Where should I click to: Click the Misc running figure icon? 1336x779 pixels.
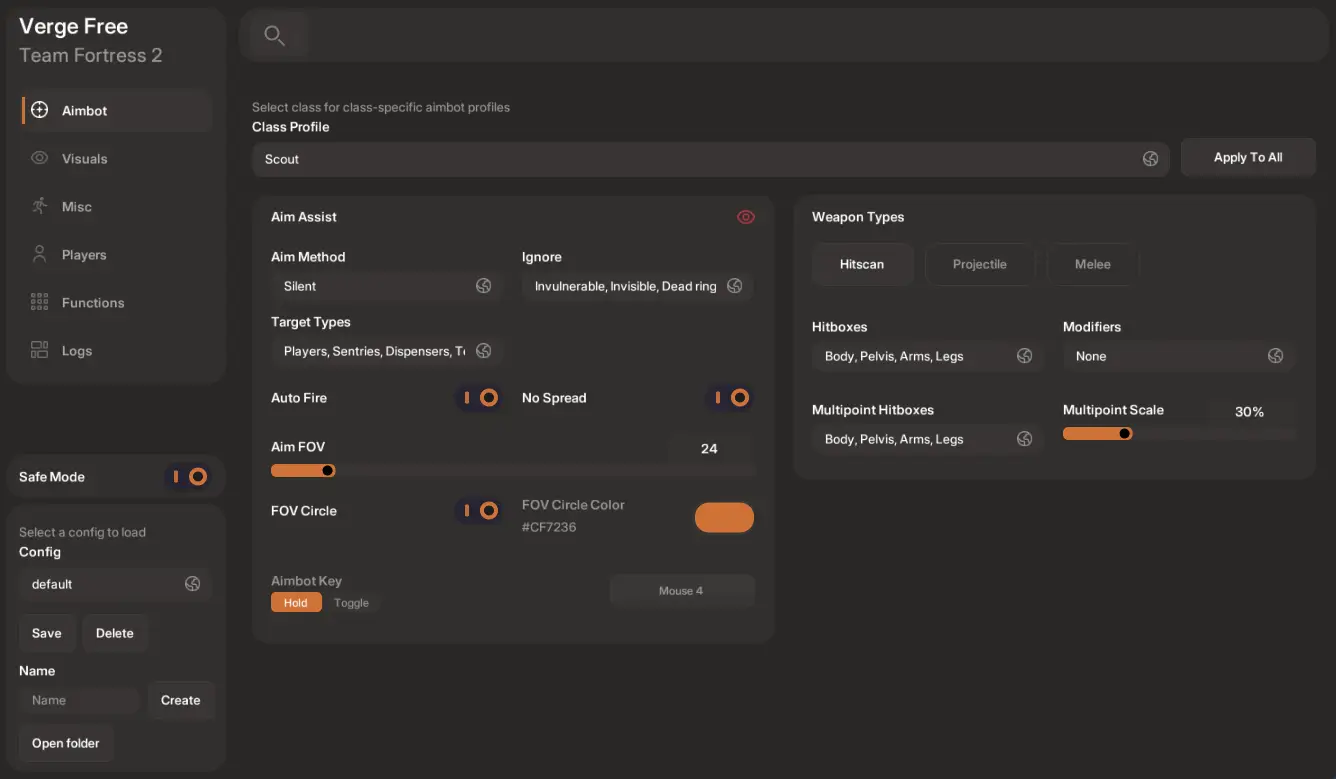pyautogui.click(x=40, y=206)
